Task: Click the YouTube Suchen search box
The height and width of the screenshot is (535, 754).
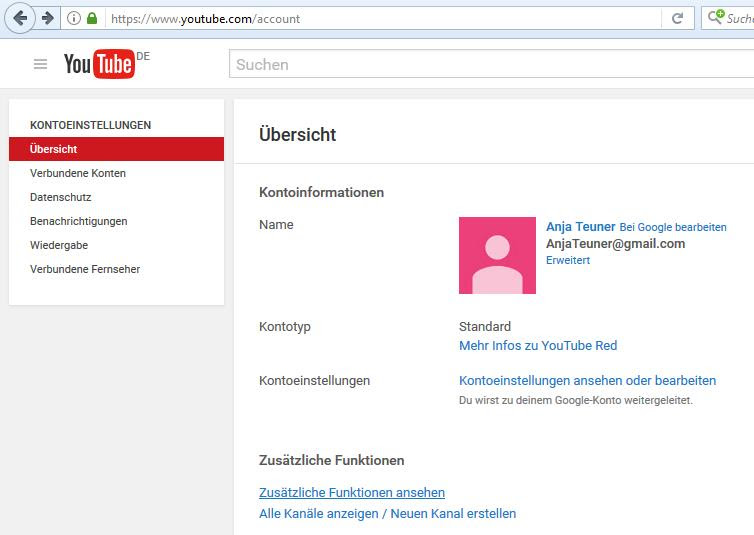Action: [x=491, y=64]
